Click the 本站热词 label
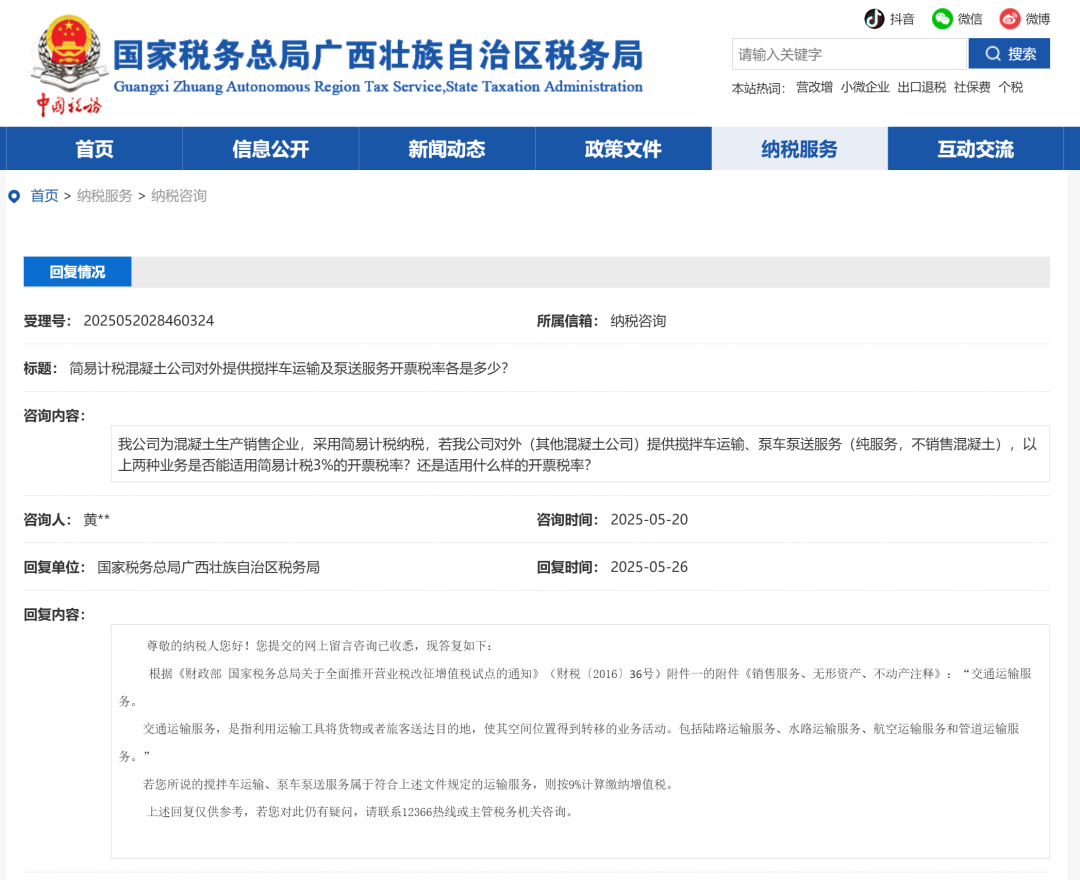Screen dimensions: 1080x880 (x=758, y=88)
